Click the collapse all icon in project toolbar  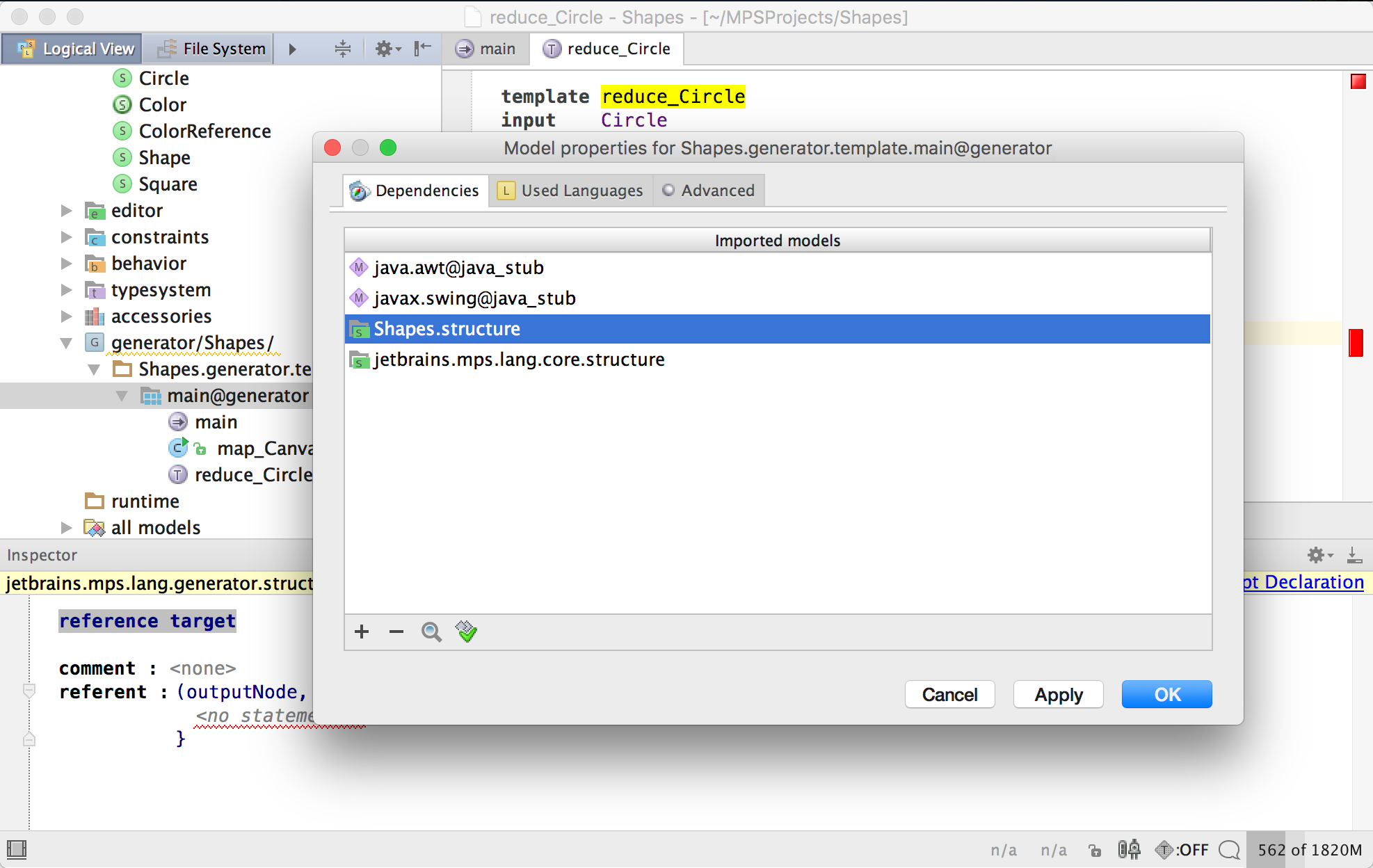point(343,49)
